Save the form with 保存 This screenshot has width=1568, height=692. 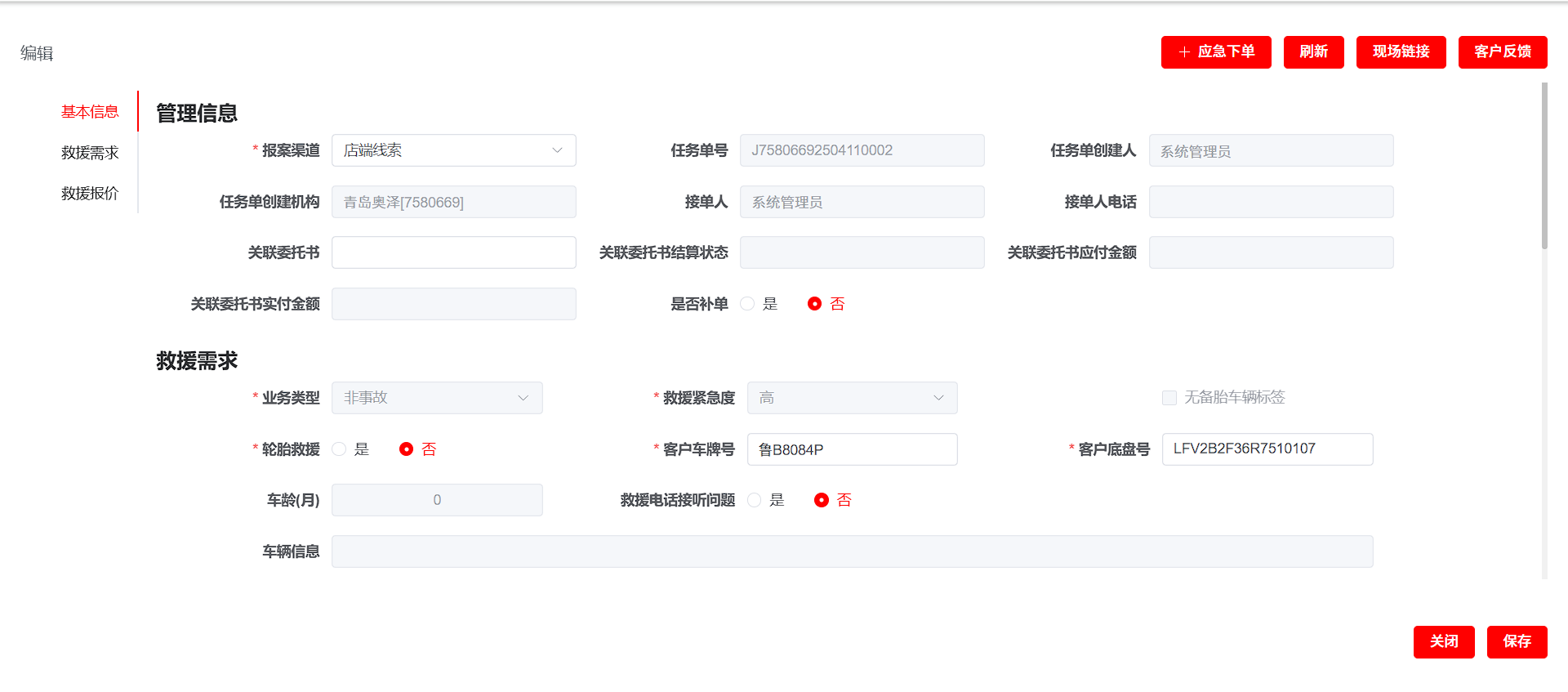(x=1517, y=641)
